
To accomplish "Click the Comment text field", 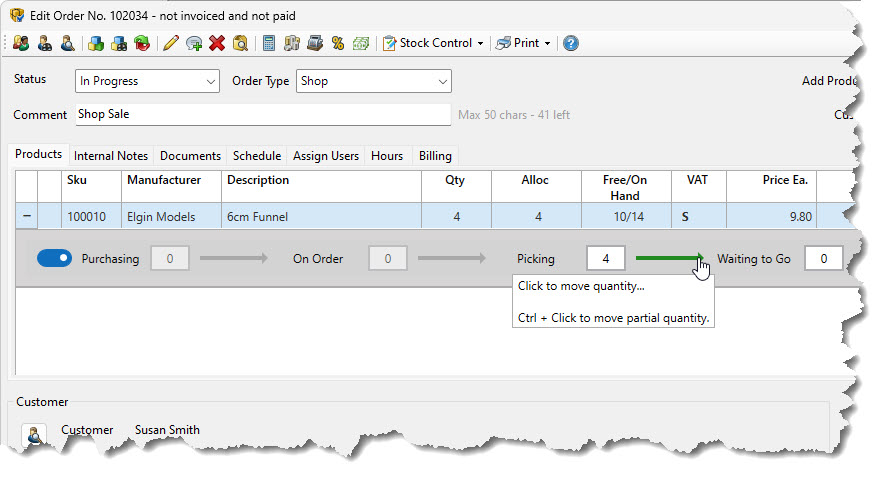I will pyautogui.click(x=263, y=114).
